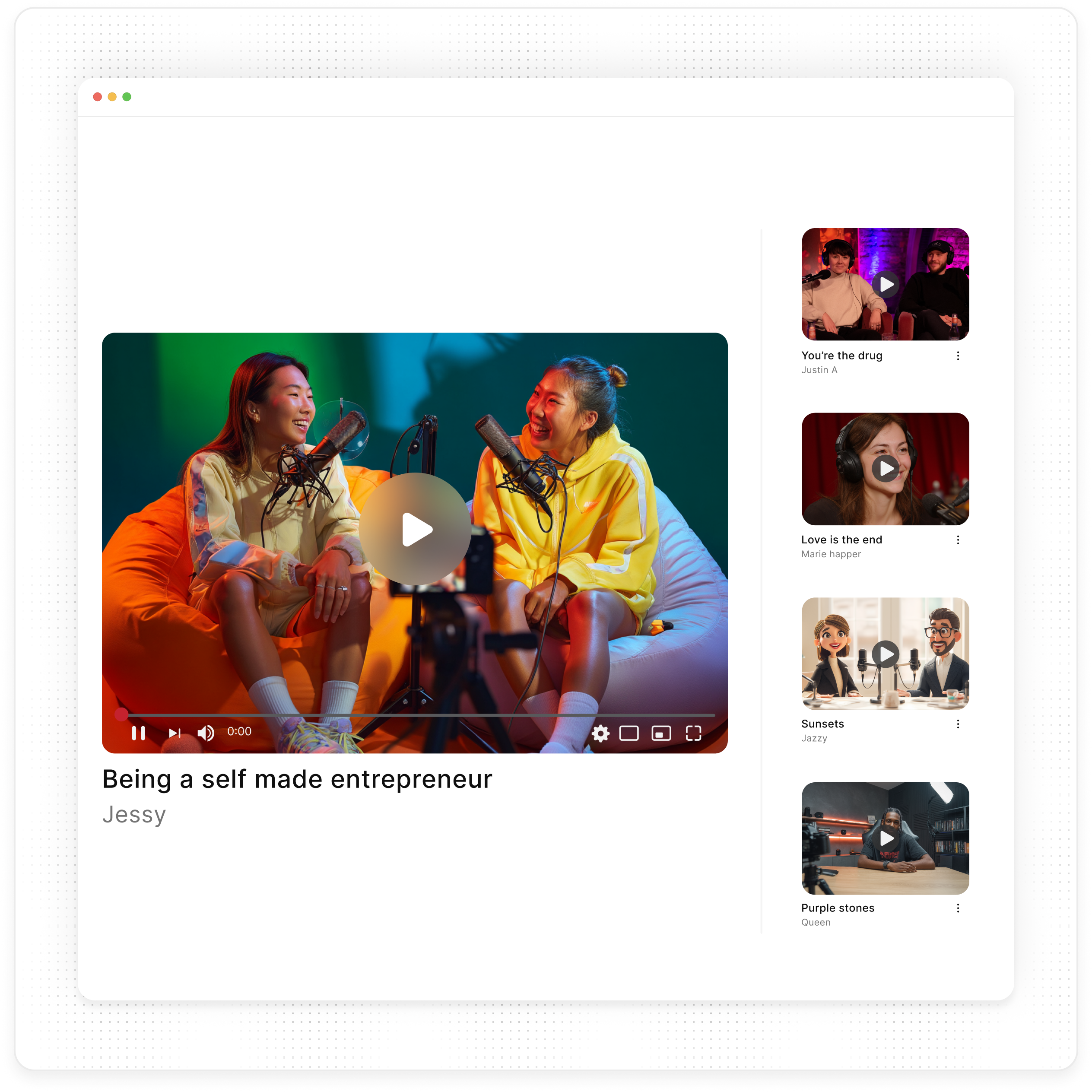Viewport: 1092px width, 1092px height.
Task: Pause the video using pause icon
Action: 139,733
